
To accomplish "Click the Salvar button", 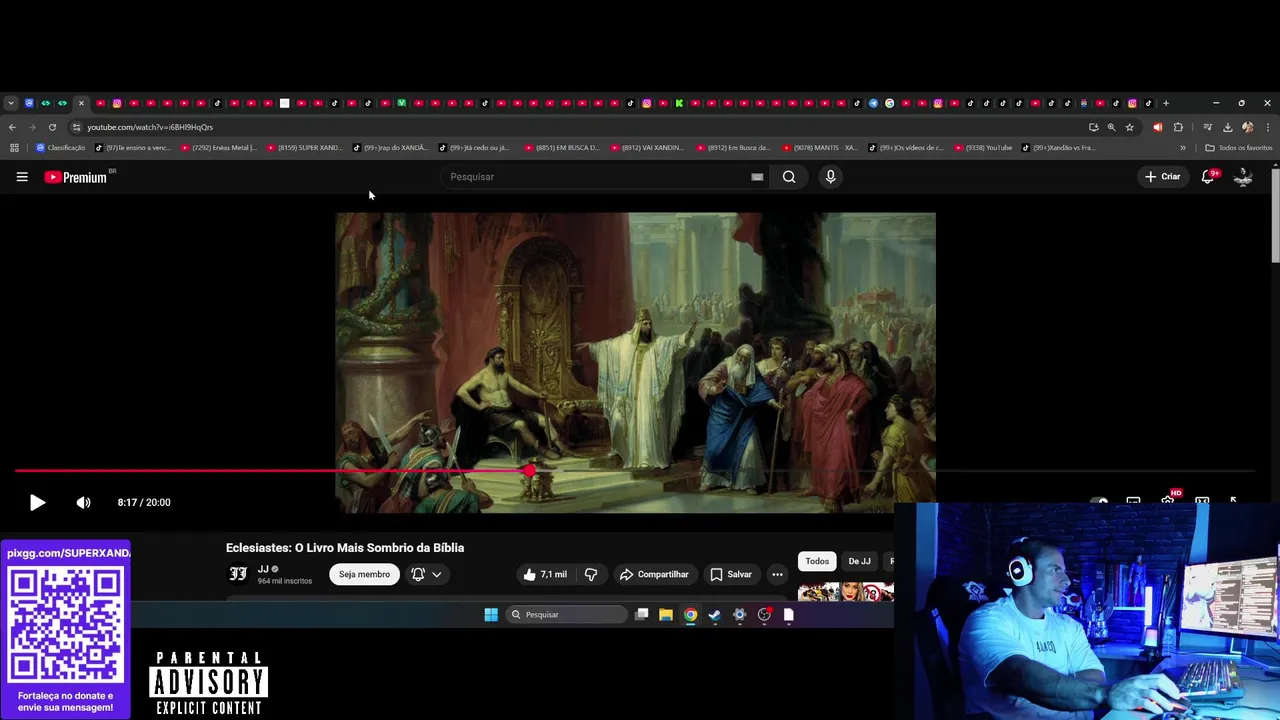I will [730, 574].
